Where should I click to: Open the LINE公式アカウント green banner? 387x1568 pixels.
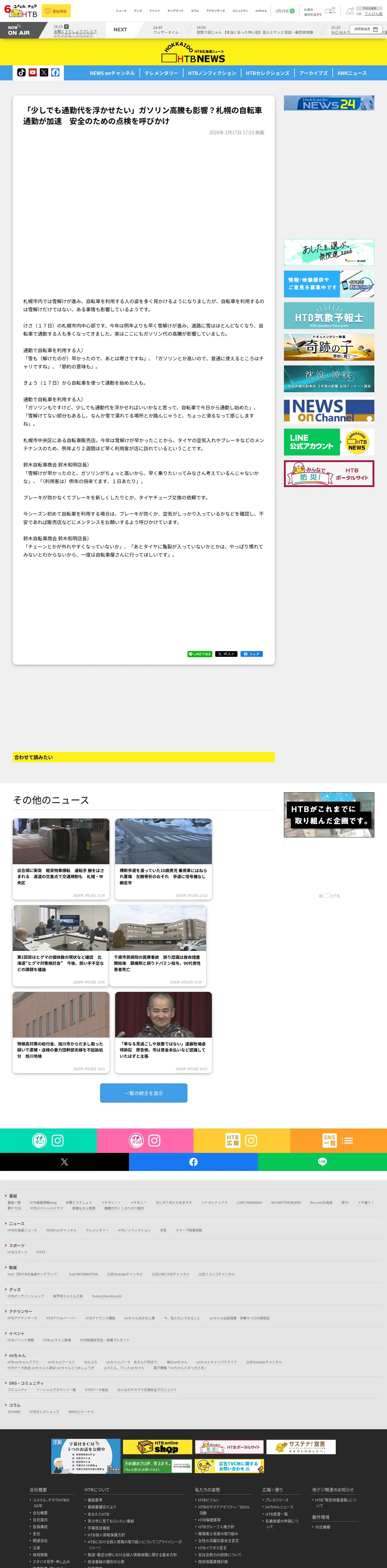click(x=329, y=442)
